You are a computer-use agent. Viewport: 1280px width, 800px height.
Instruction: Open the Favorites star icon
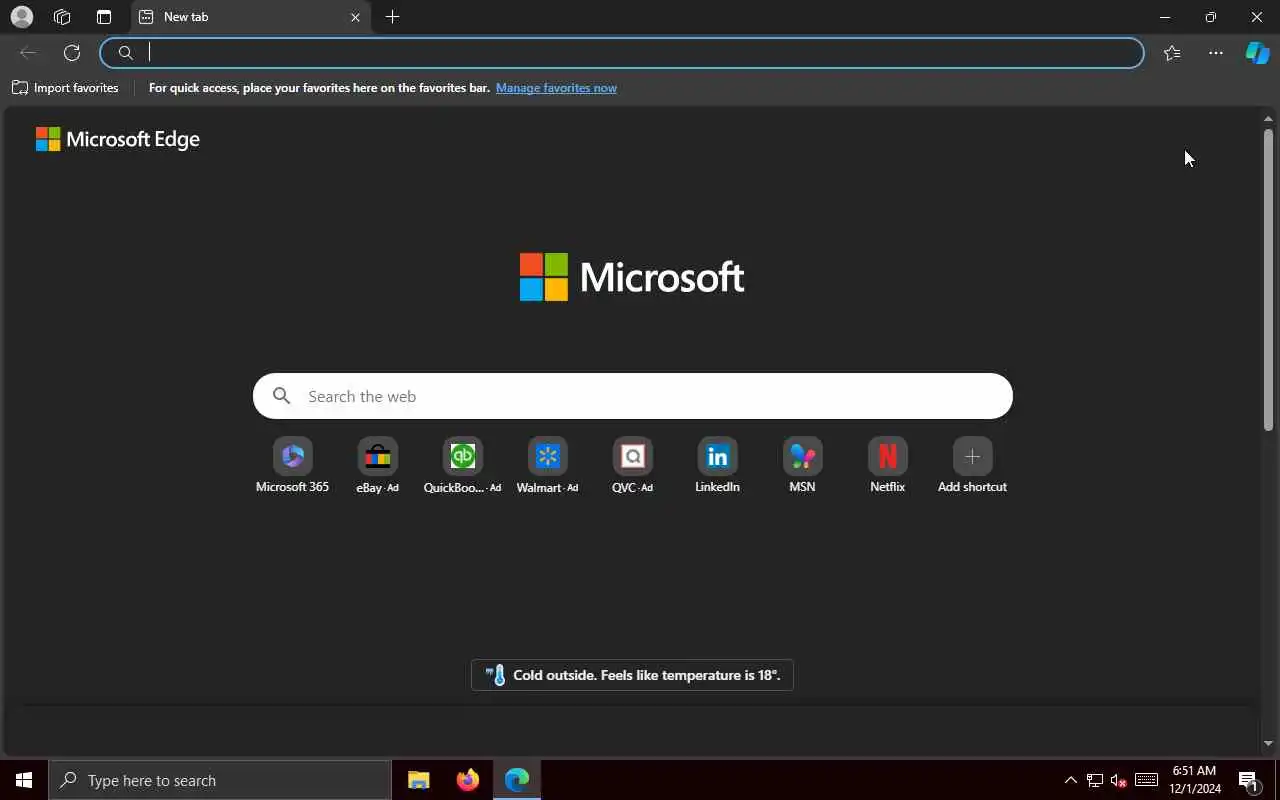pos(1172,53)
